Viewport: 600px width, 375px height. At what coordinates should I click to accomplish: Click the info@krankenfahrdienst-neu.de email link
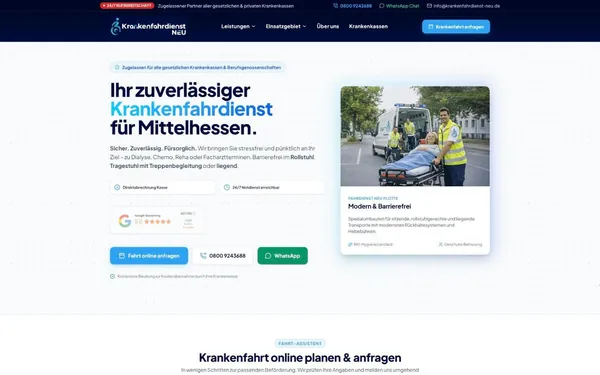(x=463, y=6)
